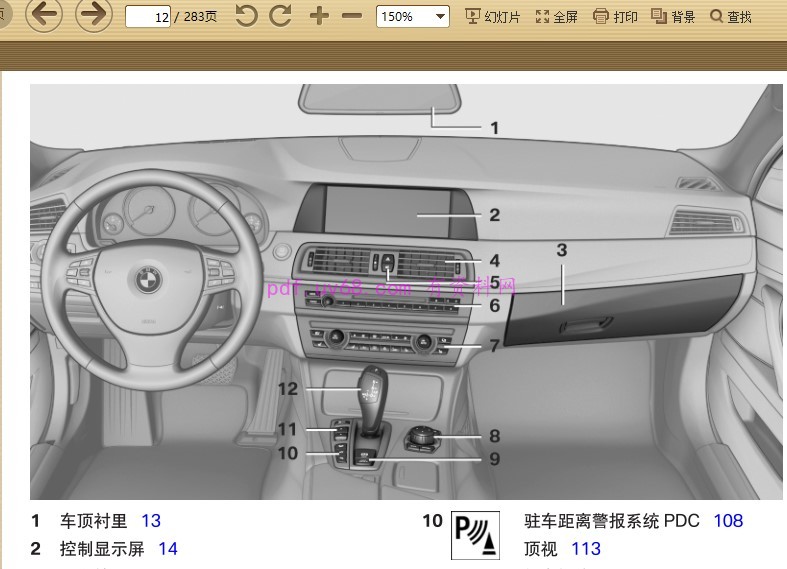Click the 283页 total pages label
The width and height of the screenshot is (787, 569).
[x=200, y=17]
